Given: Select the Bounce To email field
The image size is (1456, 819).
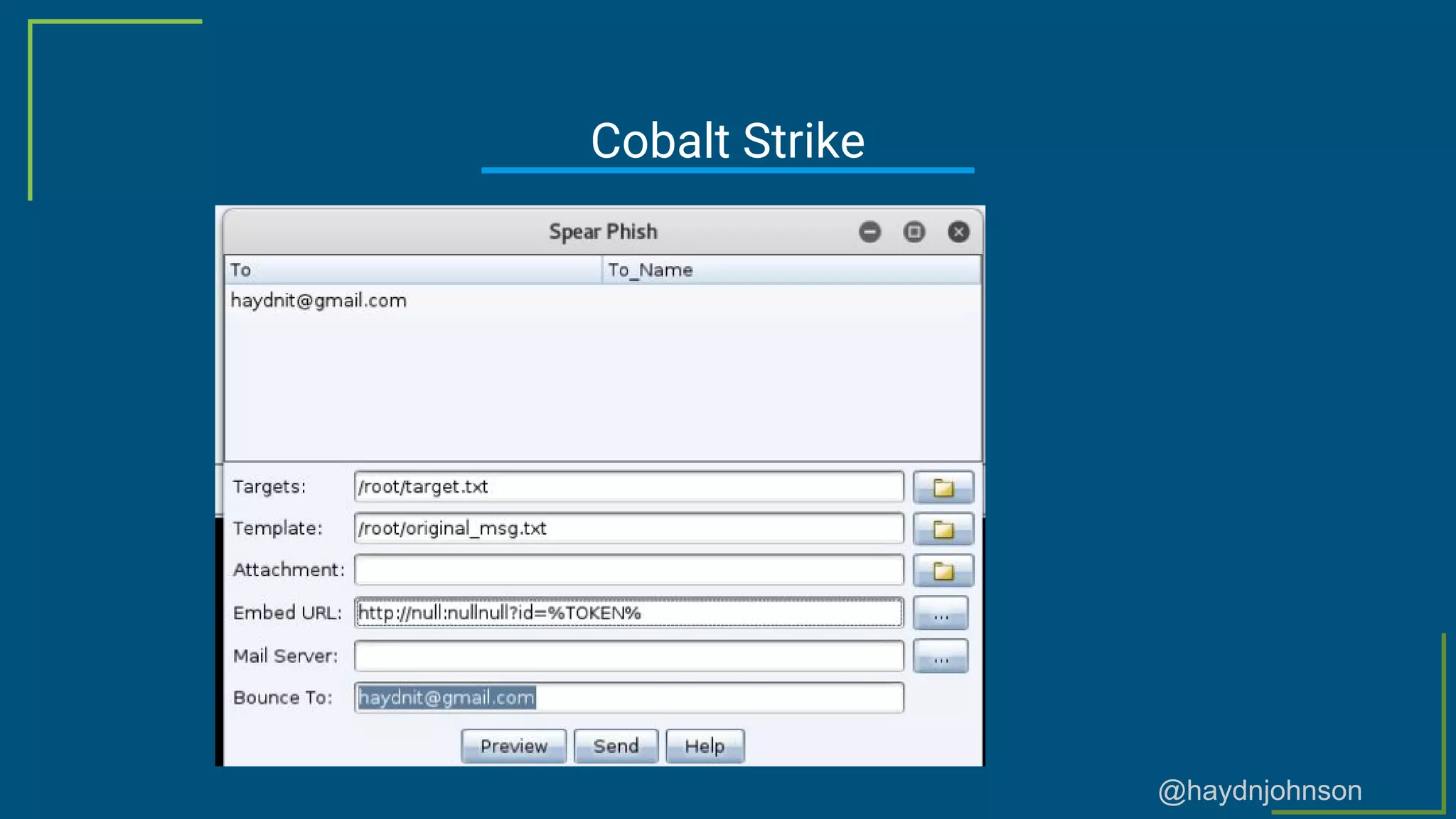Looking at the screenshot, I should click(629, 697).
